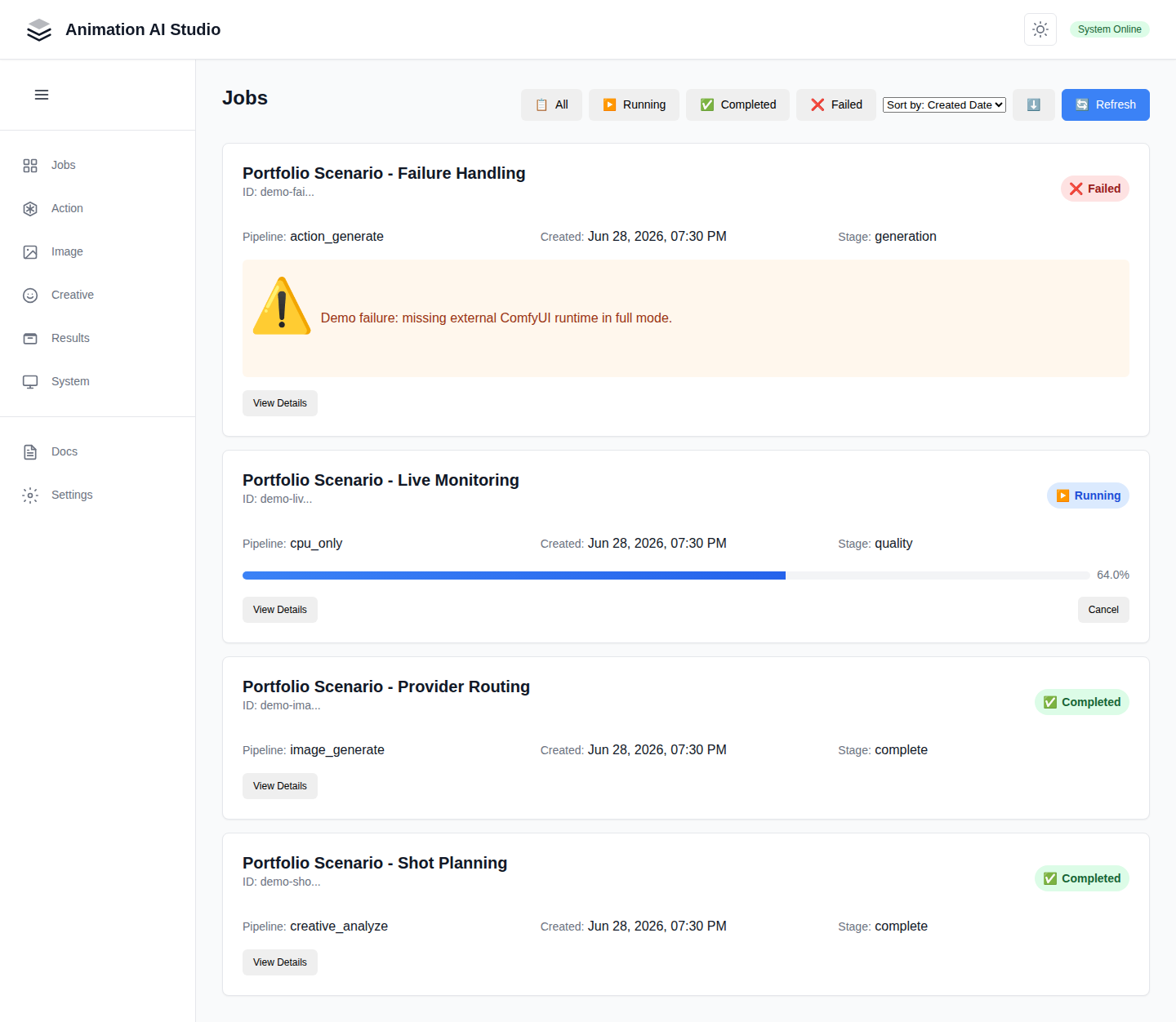Open Creative in the sidebar
Image resolution: width=1176 pixels, height=1022 pixels.
pyautogui.click(x=98, y=295)
